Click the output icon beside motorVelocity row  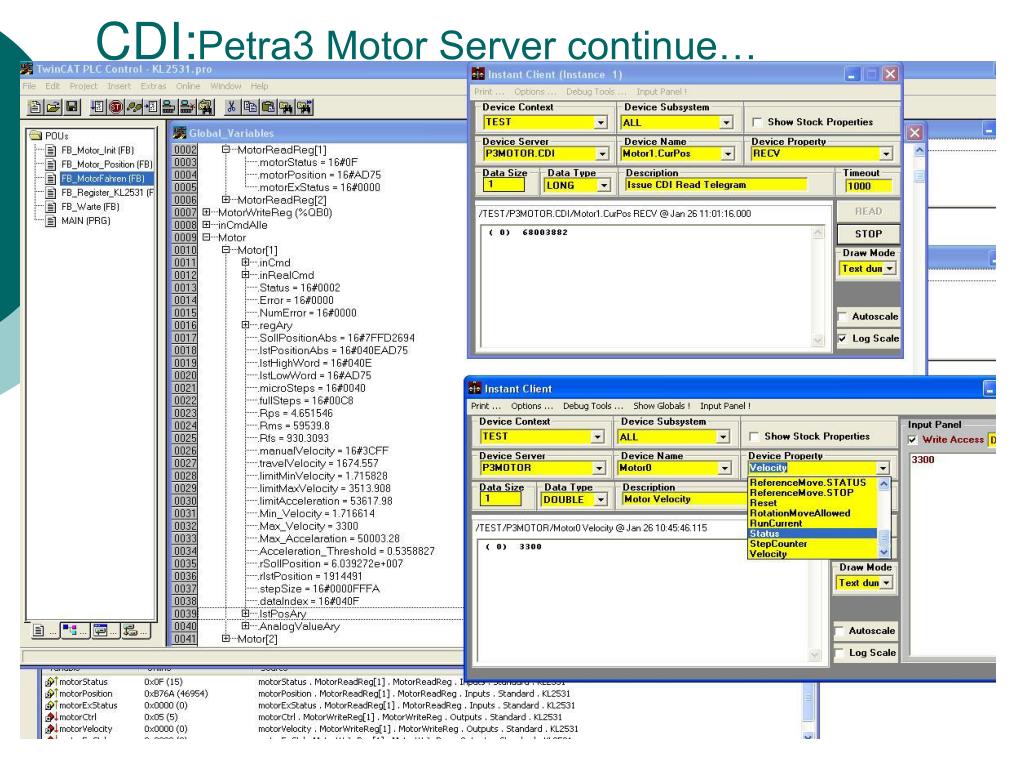tap(50, 729)
